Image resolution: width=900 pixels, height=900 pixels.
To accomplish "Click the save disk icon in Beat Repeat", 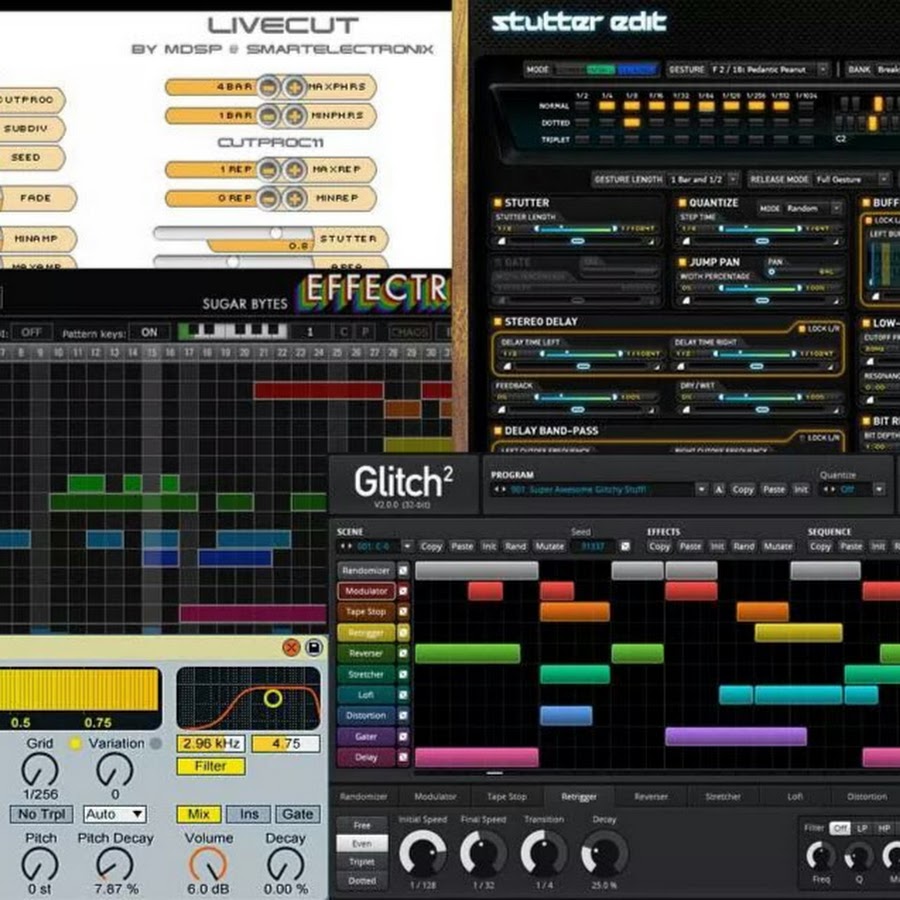I will pos(313,648).
